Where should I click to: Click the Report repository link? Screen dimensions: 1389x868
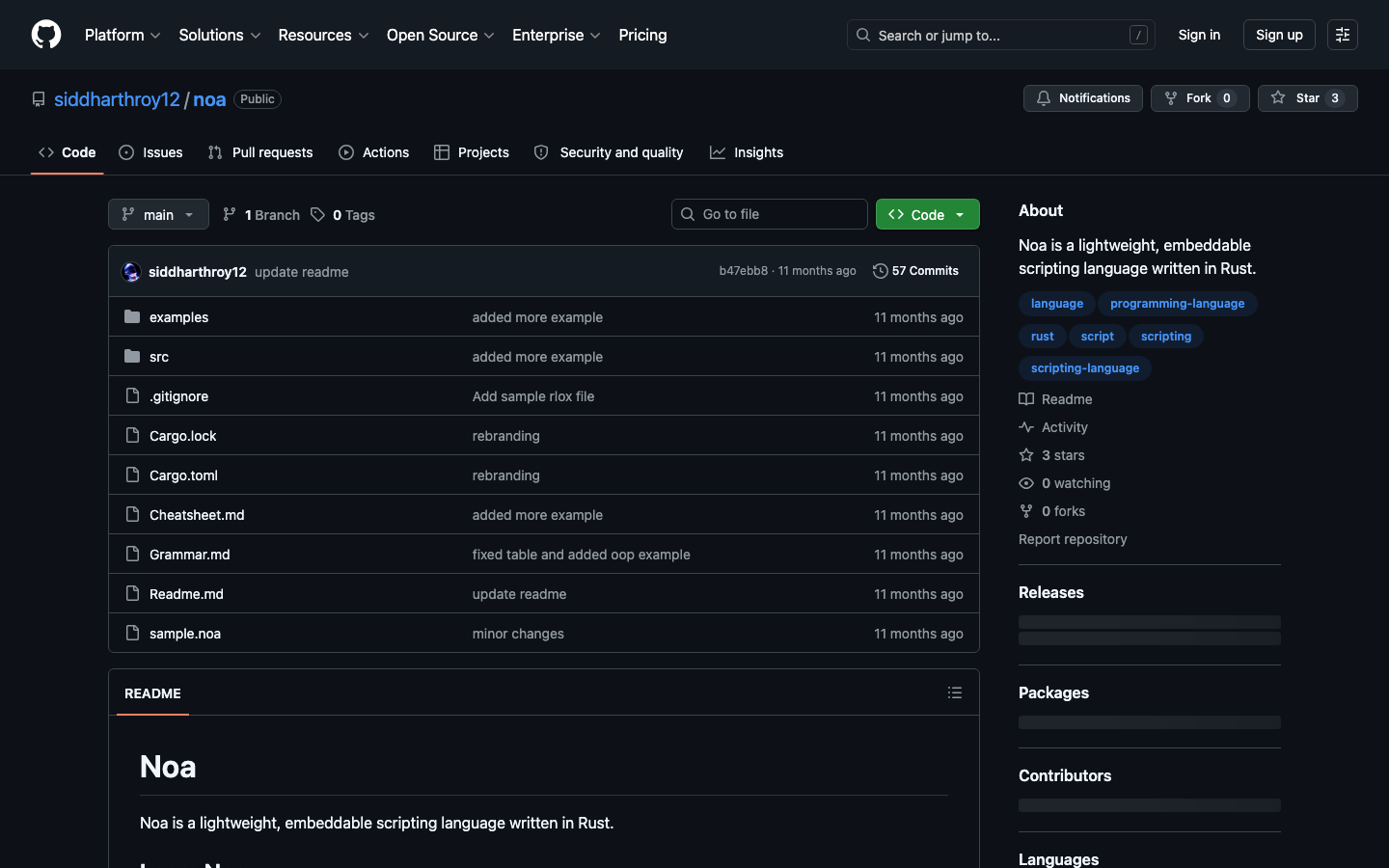[1073, 539]
